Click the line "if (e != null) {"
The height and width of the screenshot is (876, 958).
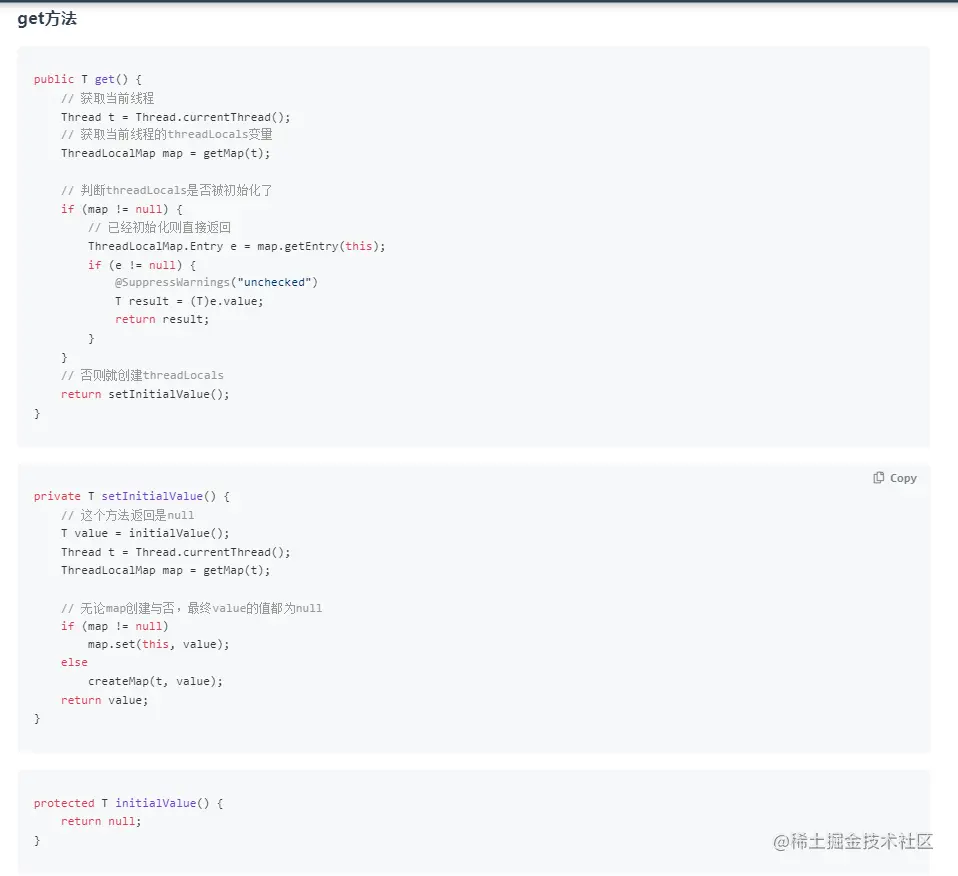click(x=142, y=265)
